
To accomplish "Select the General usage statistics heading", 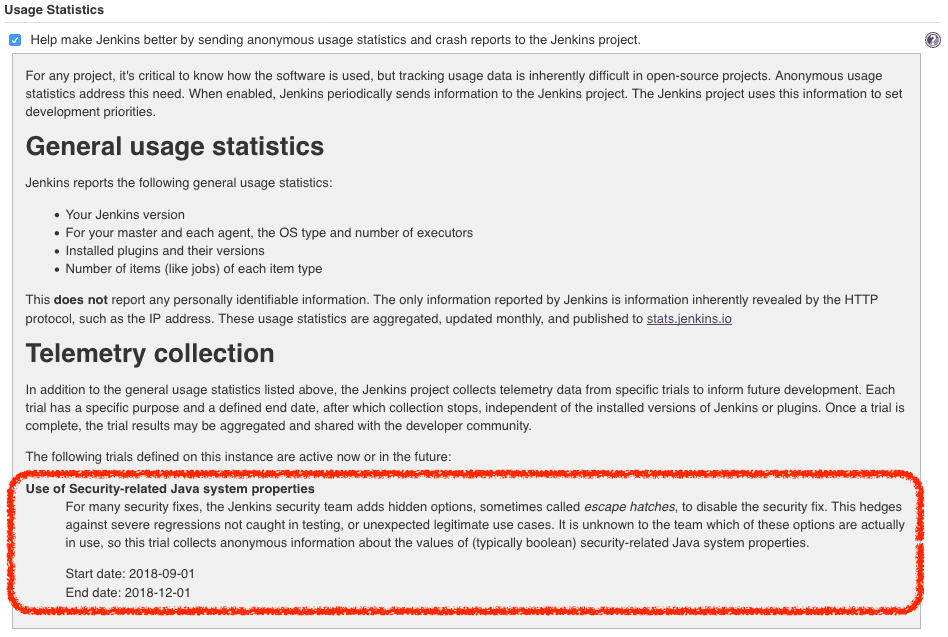I will pos(174,147).
